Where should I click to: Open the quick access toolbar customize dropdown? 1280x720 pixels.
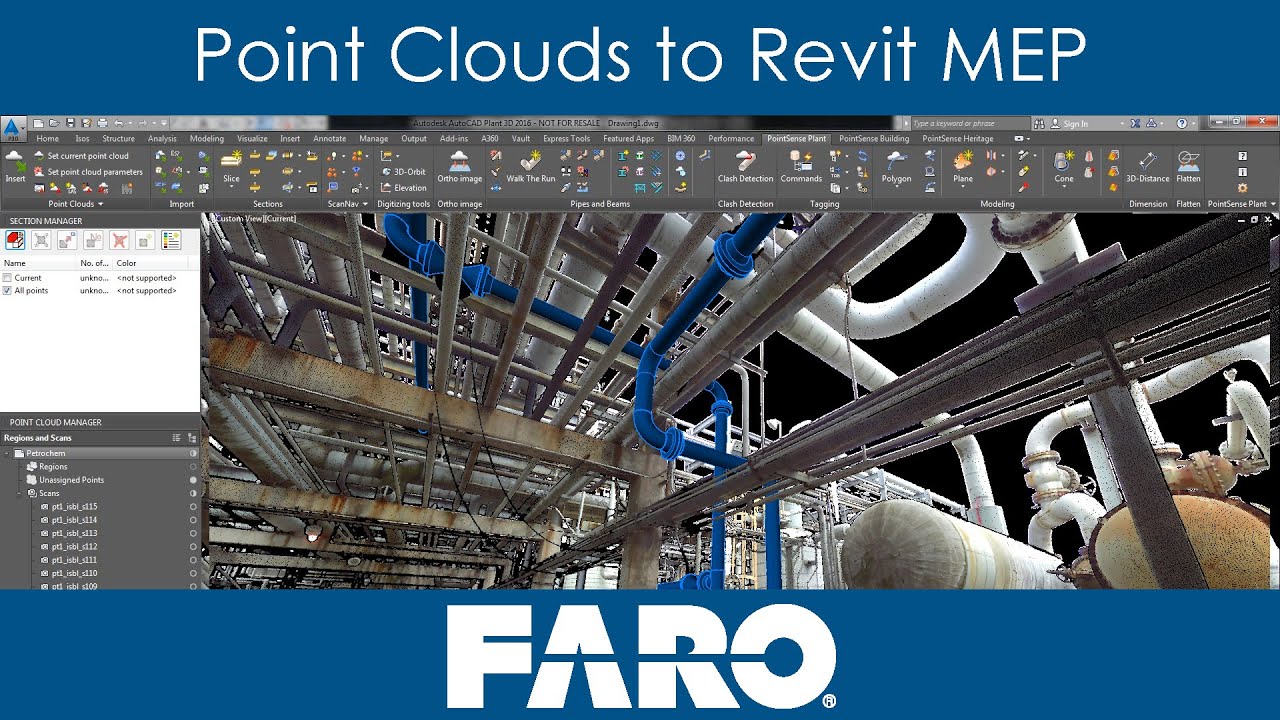pyautogui.click(x=164, y=123)
